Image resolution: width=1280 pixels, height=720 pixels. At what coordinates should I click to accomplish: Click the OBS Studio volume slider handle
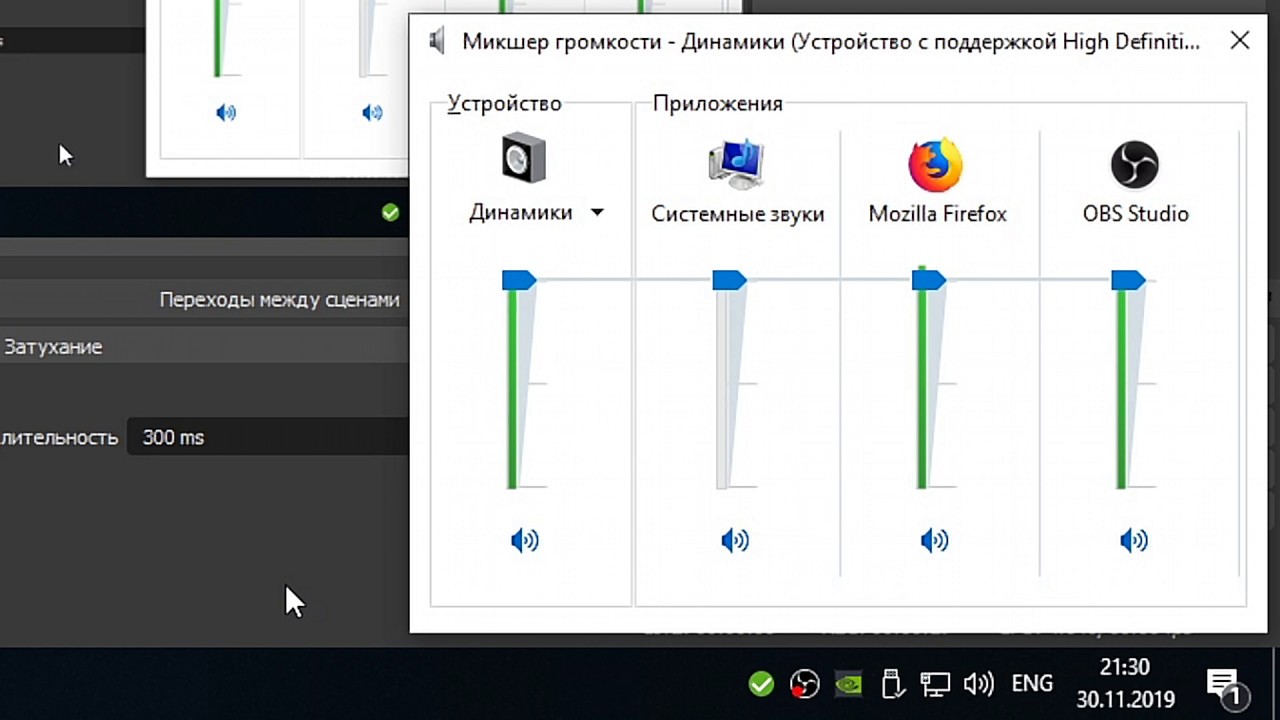tap(1128, 280)
